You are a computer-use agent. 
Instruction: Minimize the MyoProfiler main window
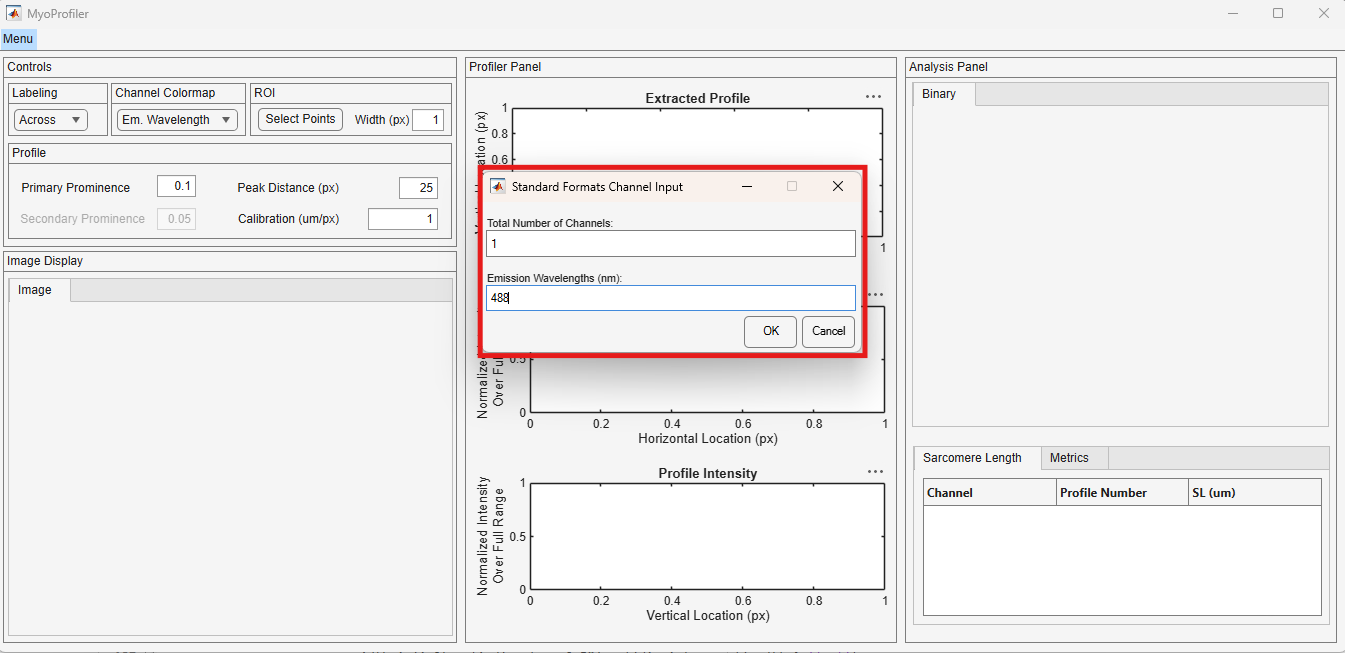pos(1232,14)
